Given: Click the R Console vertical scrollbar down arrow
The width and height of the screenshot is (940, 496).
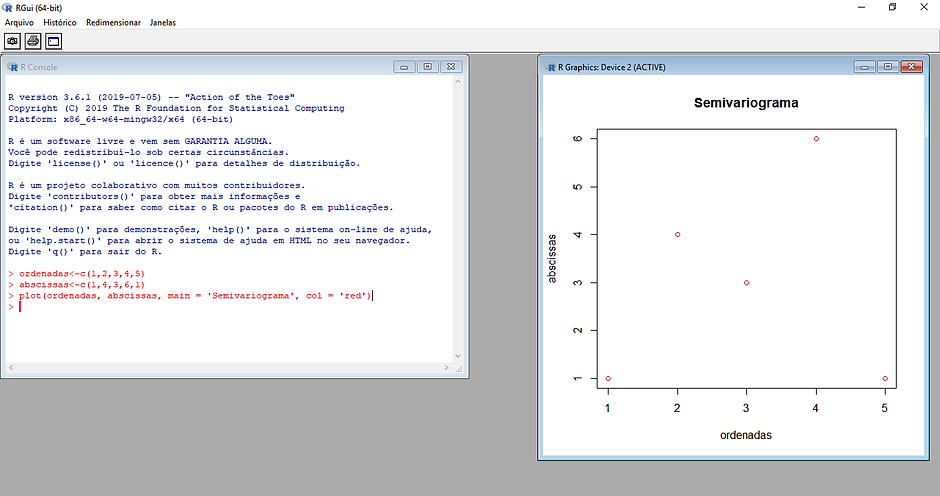Looking at the screenshot, I should tap(458, 356).
